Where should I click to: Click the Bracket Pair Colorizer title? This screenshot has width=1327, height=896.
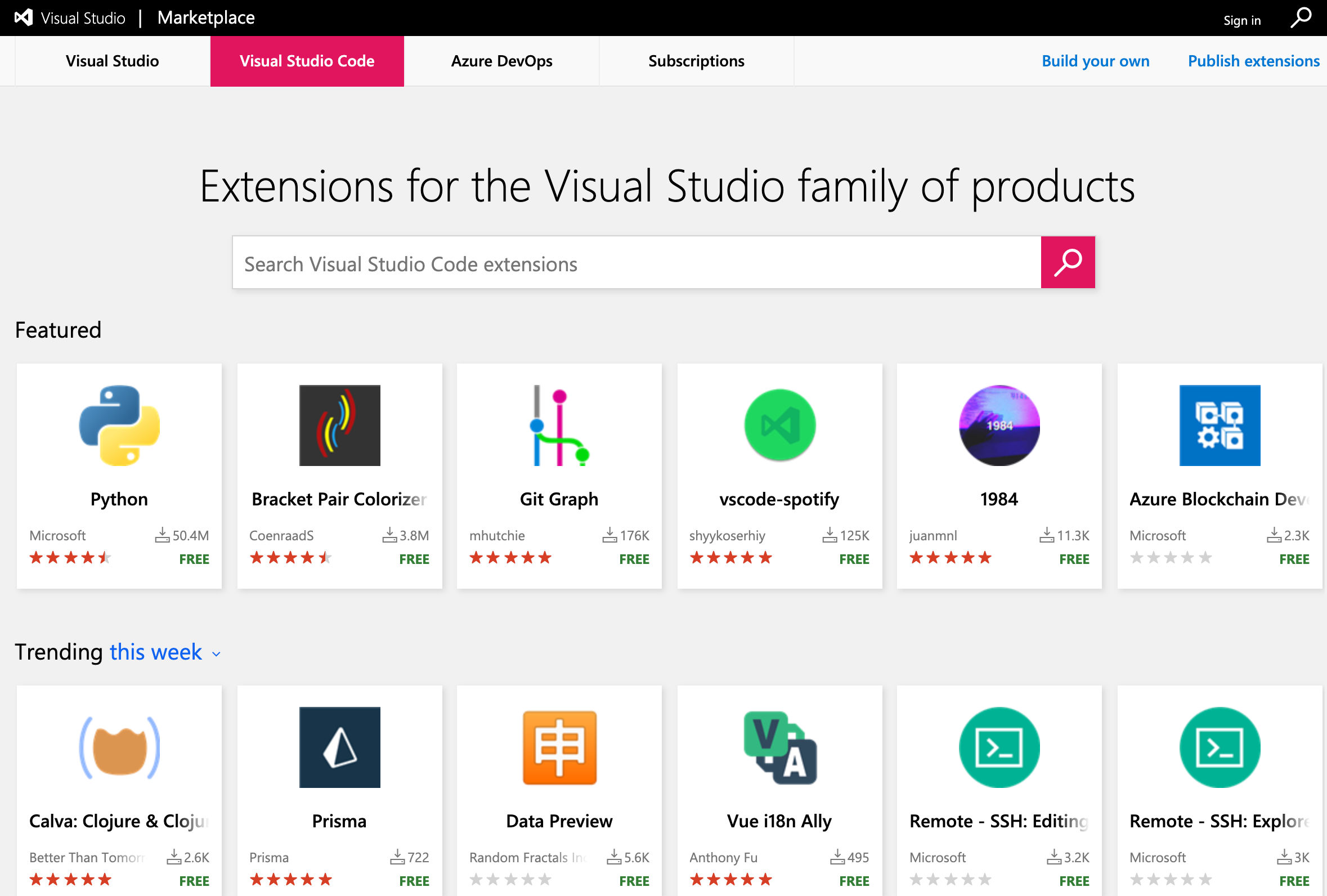click(x=340, y=499)
